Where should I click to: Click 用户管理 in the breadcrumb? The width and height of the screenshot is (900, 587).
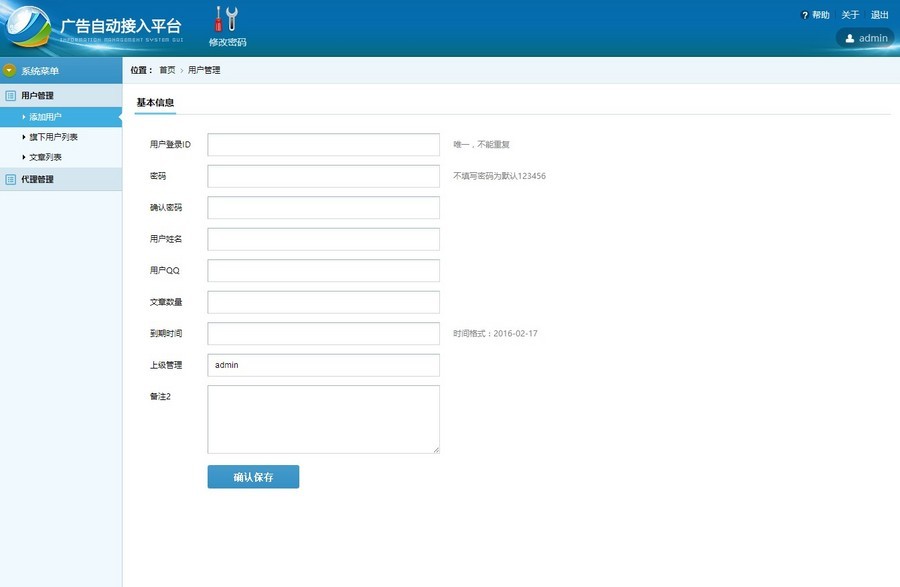tap(204, 70)
